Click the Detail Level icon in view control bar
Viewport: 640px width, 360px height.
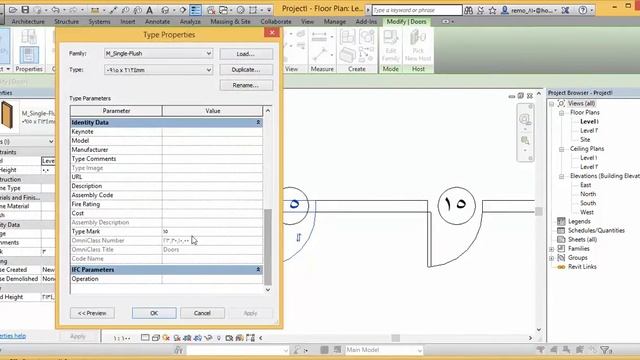pyautogui.click(x=145, y=338)
